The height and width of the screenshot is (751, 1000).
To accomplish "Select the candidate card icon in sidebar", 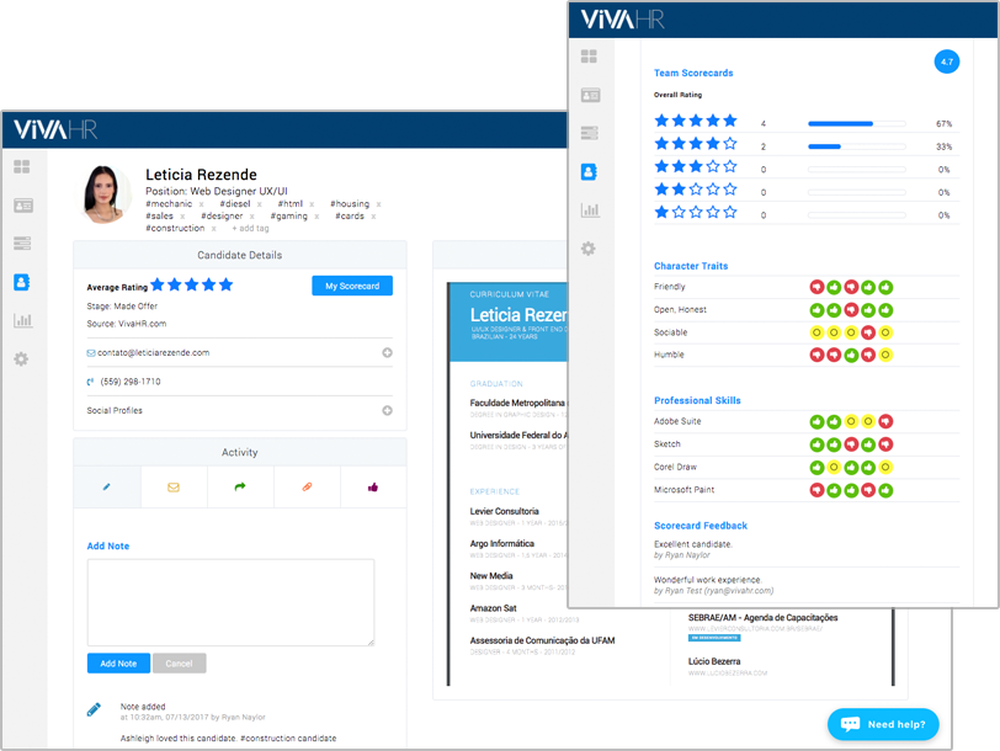I will click(x=22, y=205).
